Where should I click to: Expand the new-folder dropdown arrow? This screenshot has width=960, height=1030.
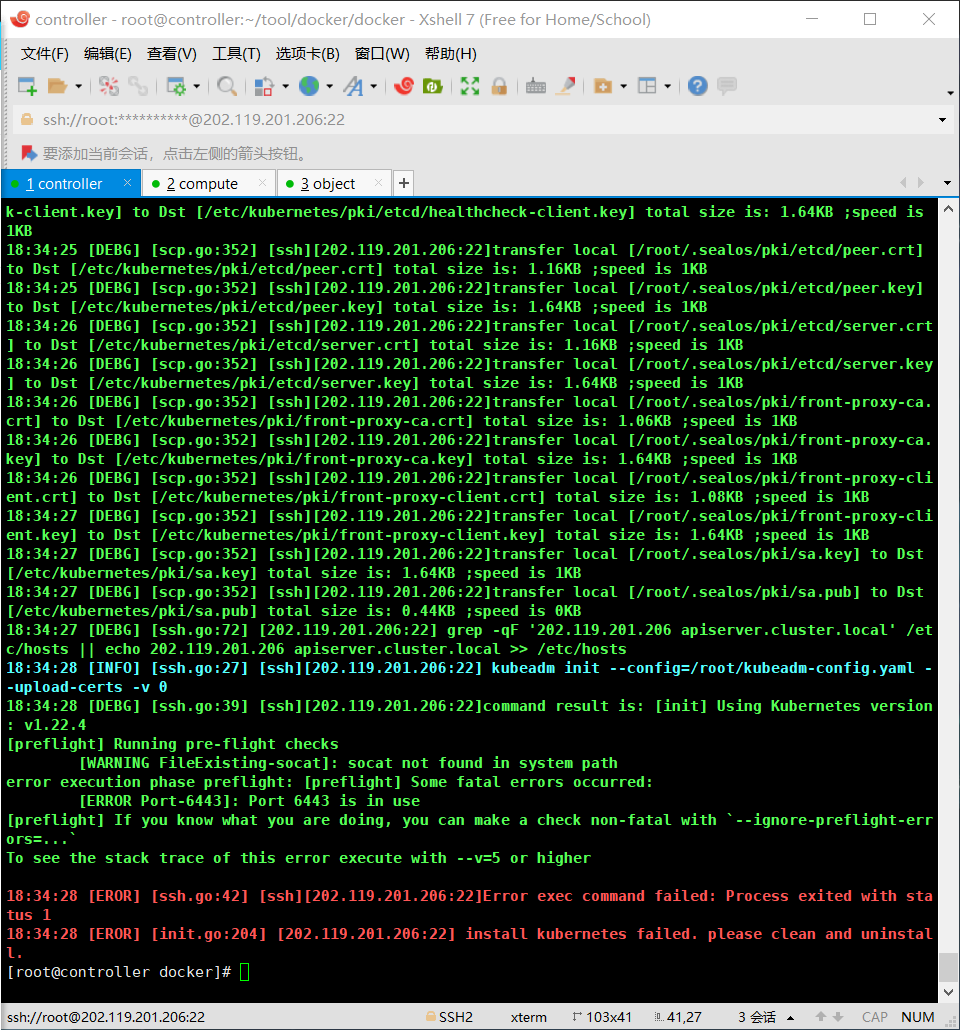coord(624,86)
